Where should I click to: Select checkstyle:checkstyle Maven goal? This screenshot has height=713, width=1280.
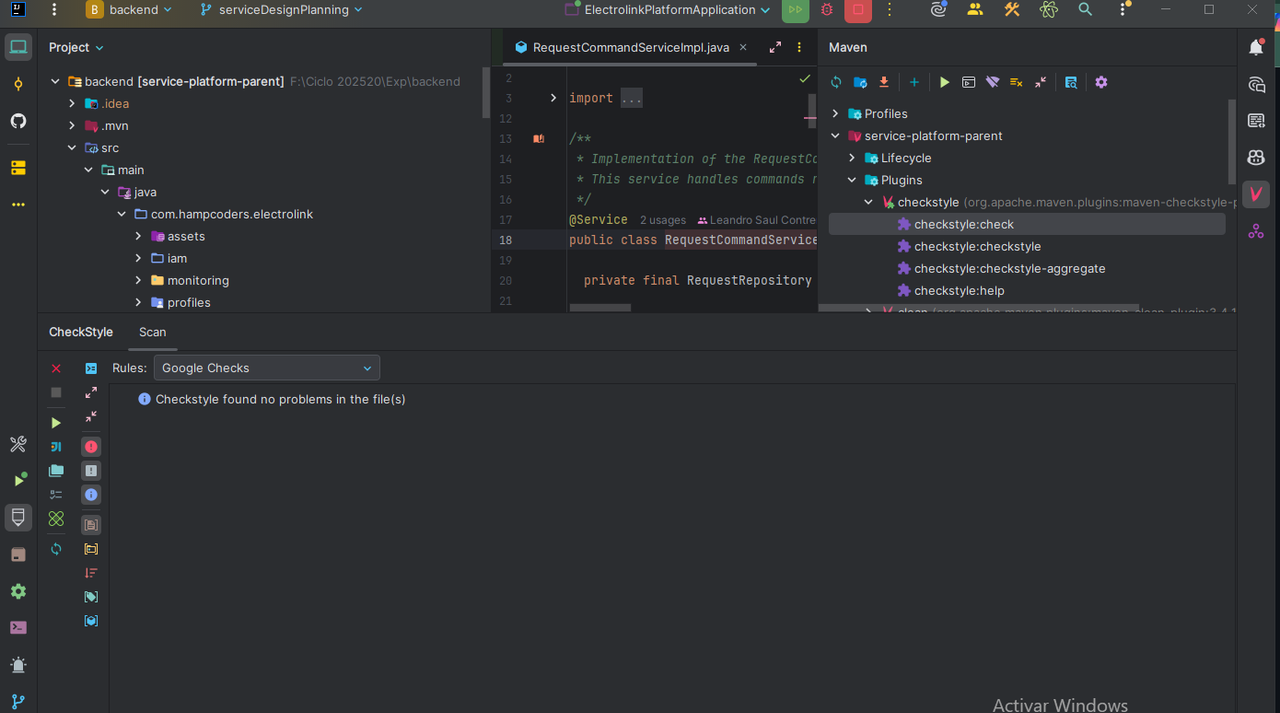[977, 246]
